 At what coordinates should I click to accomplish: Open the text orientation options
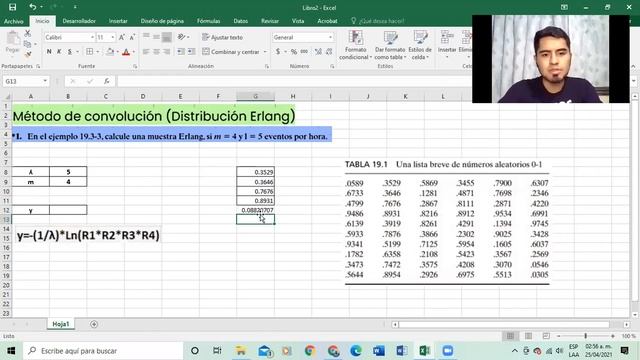(x=182, y=37)
